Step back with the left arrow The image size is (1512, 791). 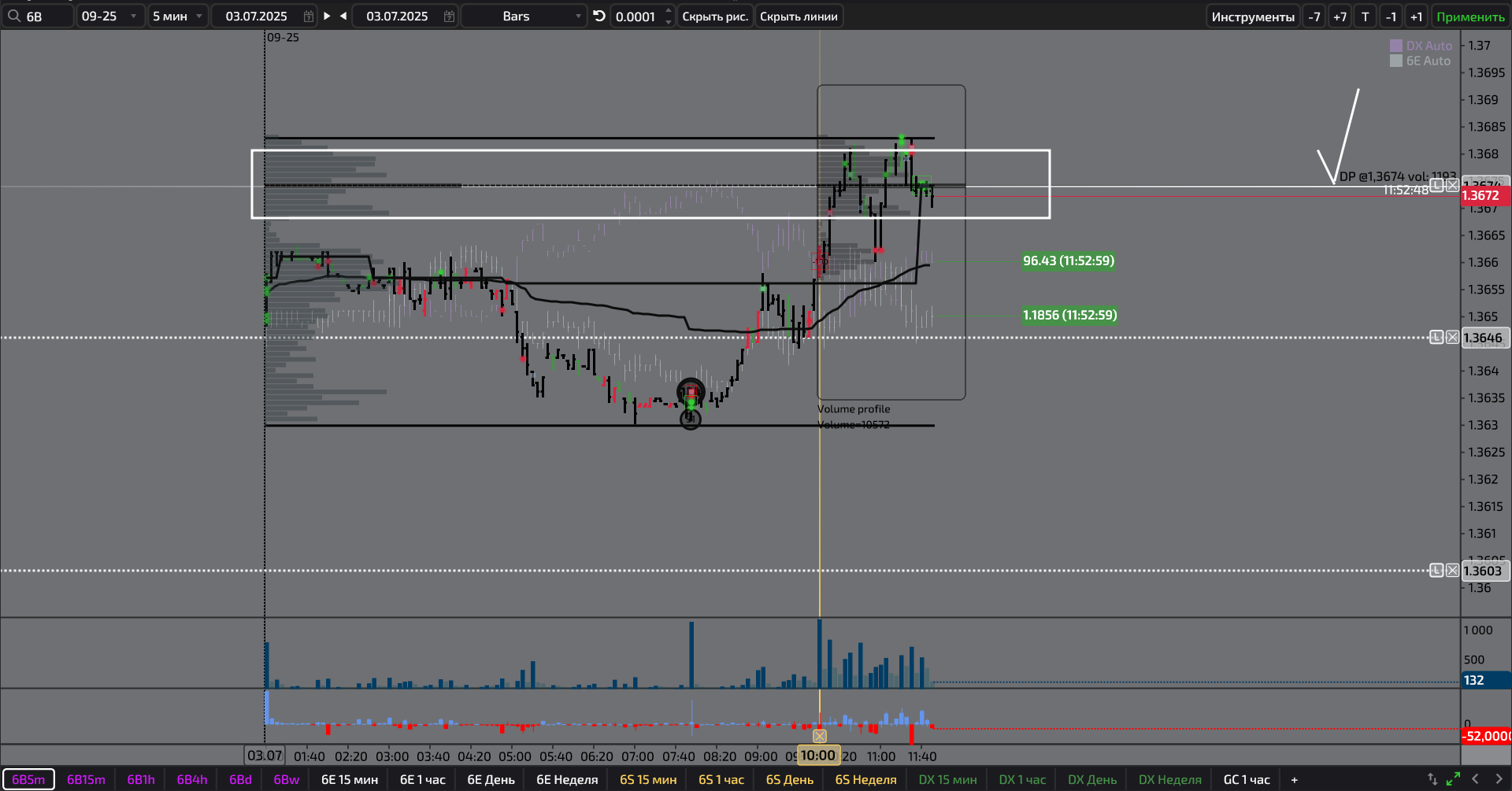click(343, 16)
